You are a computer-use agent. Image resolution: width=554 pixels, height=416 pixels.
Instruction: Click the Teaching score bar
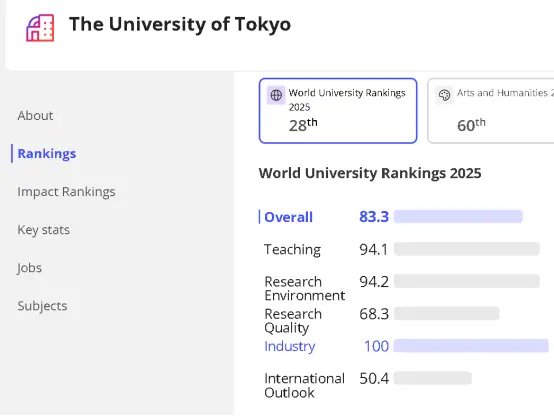(x=467, y=249)
